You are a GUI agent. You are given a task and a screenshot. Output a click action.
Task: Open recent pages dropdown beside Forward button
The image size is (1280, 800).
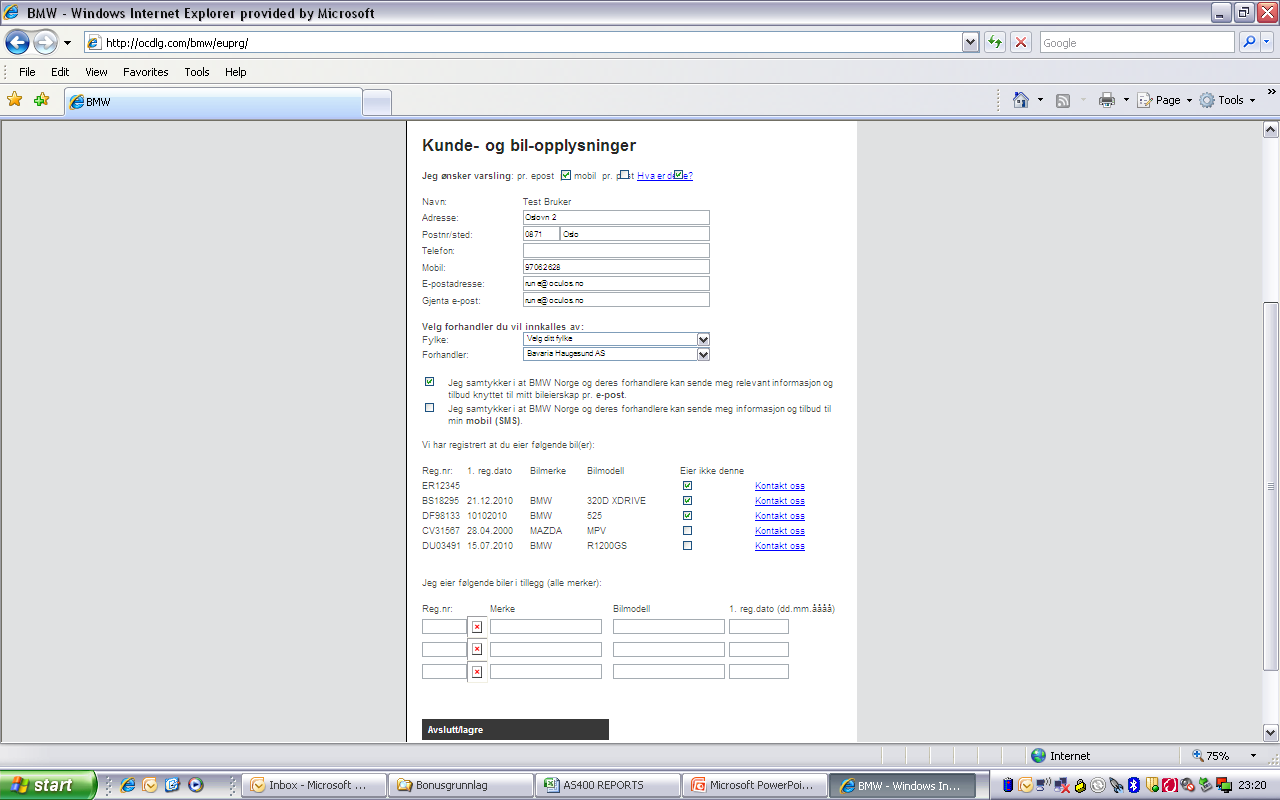pyautogui.click(x=67, y=43)
